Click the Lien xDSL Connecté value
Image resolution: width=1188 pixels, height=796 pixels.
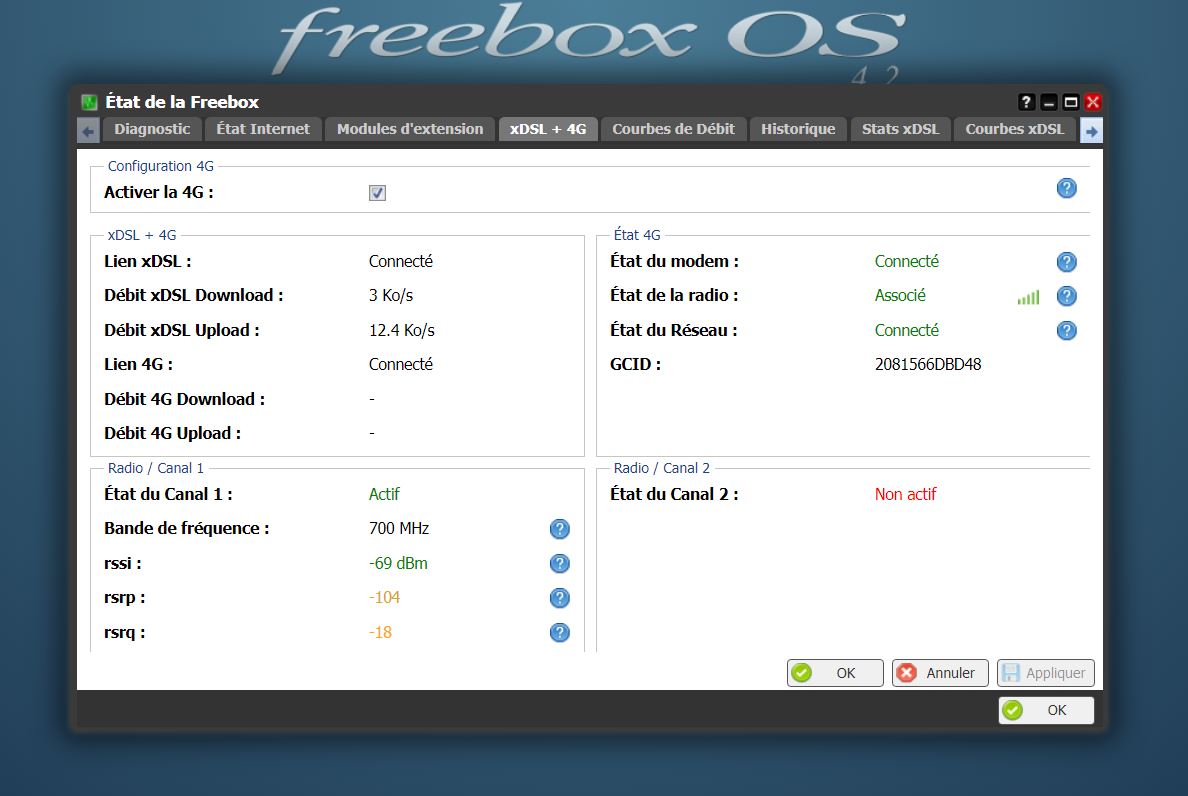pos(401,261)
